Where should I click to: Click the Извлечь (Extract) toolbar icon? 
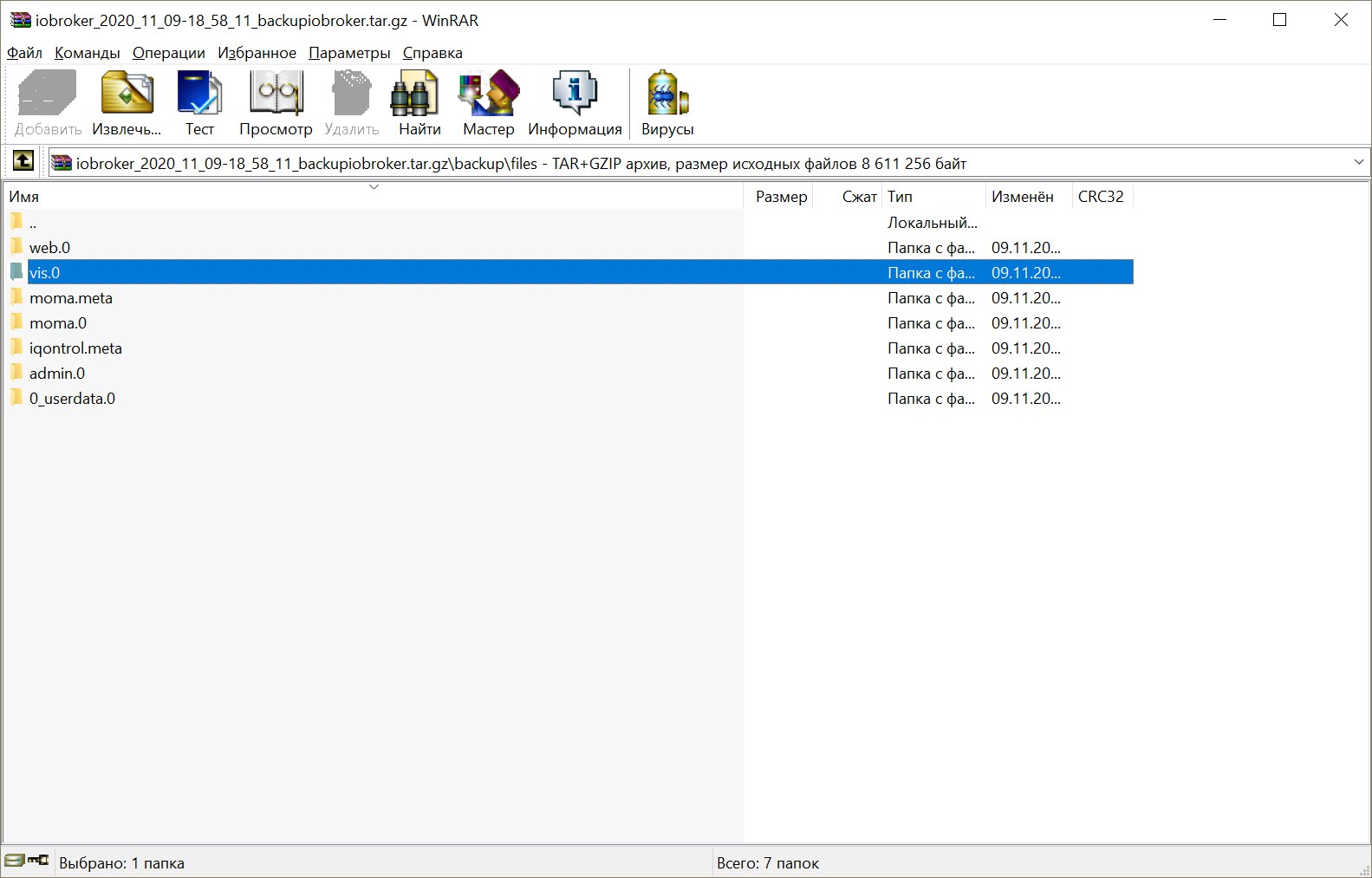pyautogui.click(x=127, y=93)
